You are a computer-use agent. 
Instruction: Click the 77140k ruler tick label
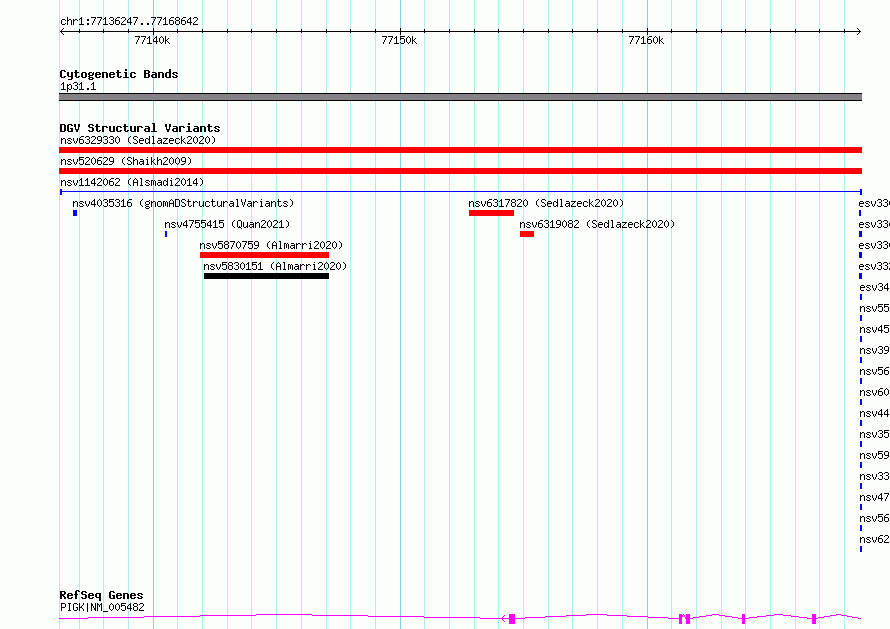point(152,40)
